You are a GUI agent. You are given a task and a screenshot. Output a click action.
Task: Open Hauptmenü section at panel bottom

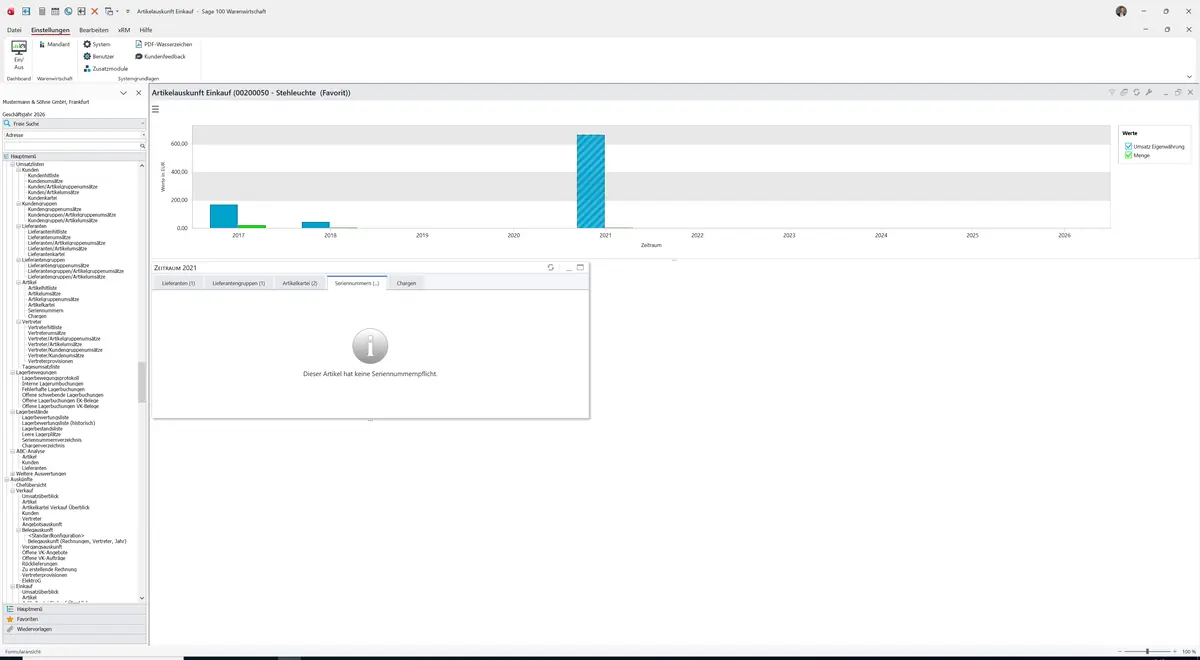(x=74, y=609)
